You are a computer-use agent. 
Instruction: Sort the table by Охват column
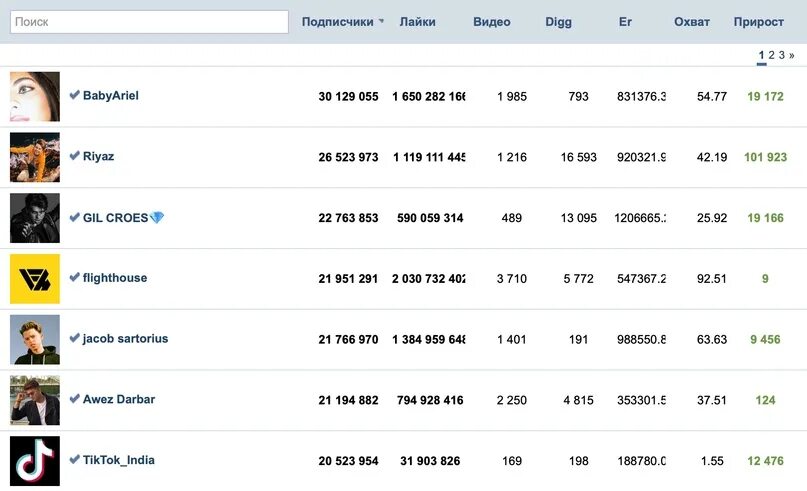pyautogui.click(x=692, y=22)
